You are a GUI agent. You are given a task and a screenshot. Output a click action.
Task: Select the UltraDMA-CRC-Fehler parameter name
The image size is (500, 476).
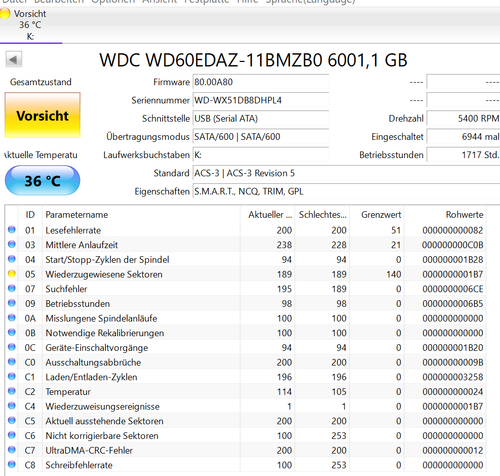pyautogui.click(x=89, y=450)
